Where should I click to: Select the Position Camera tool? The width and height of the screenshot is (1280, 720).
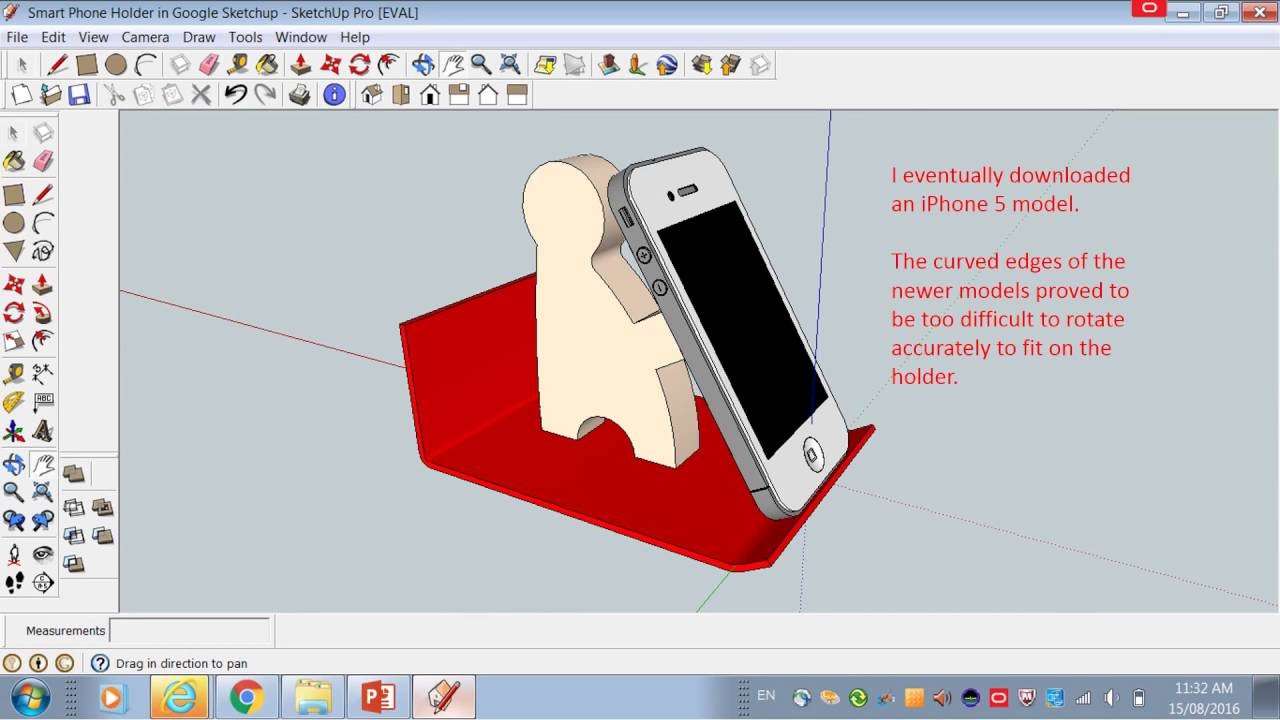click(x=14, y=554)
